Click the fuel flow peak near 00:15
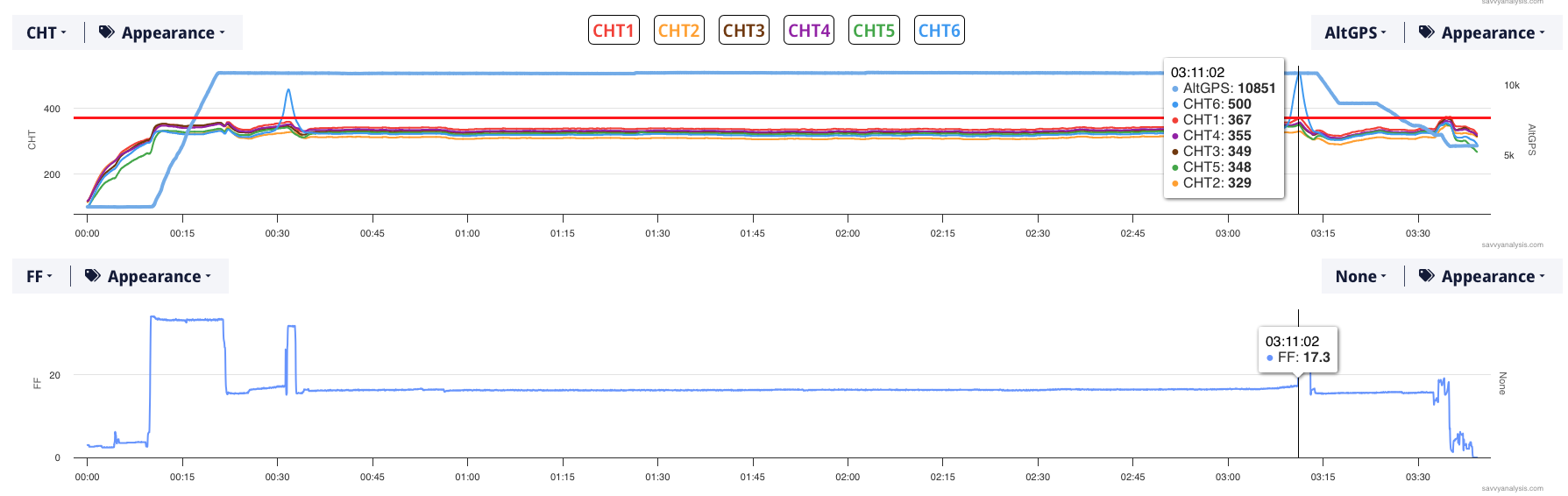This screenshot has width=1568, height=496. pyautogui.click(x=186, y=320)
